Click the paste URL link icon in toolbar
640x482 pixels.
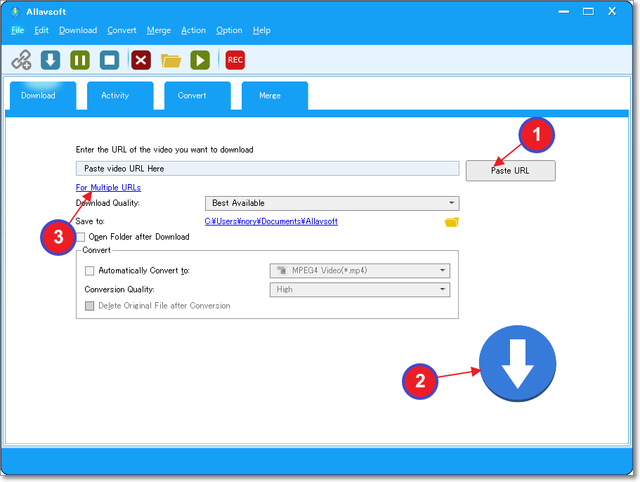point(21,60)
